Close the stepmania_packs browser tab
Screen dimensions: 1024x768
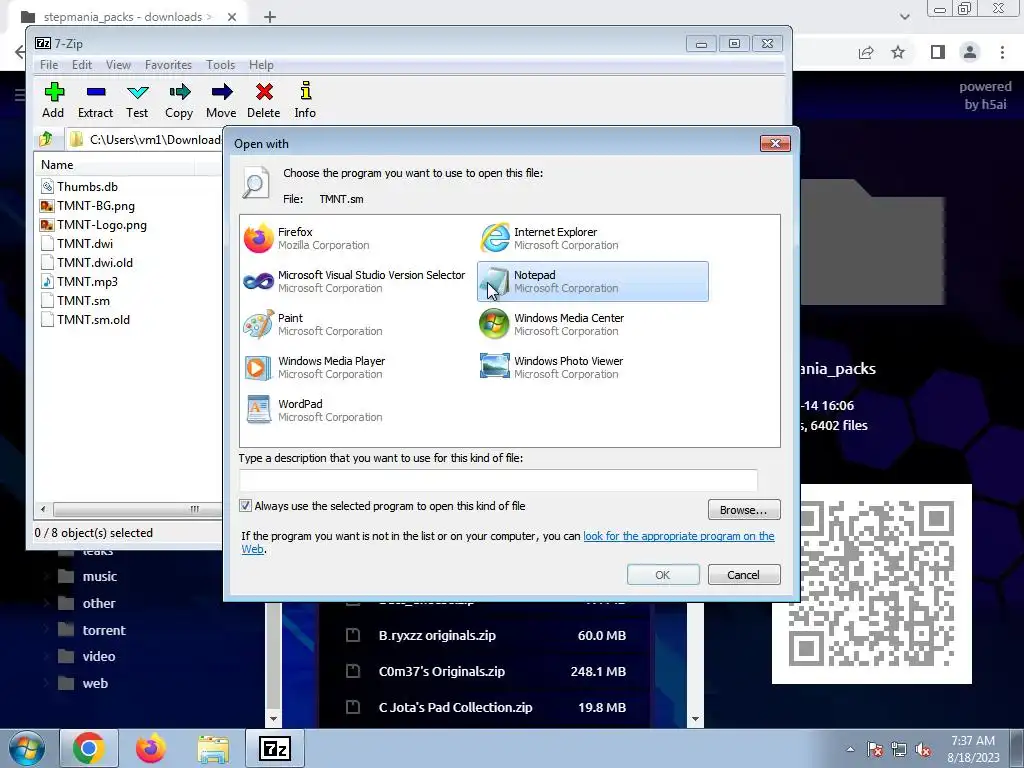click(232, 17)
